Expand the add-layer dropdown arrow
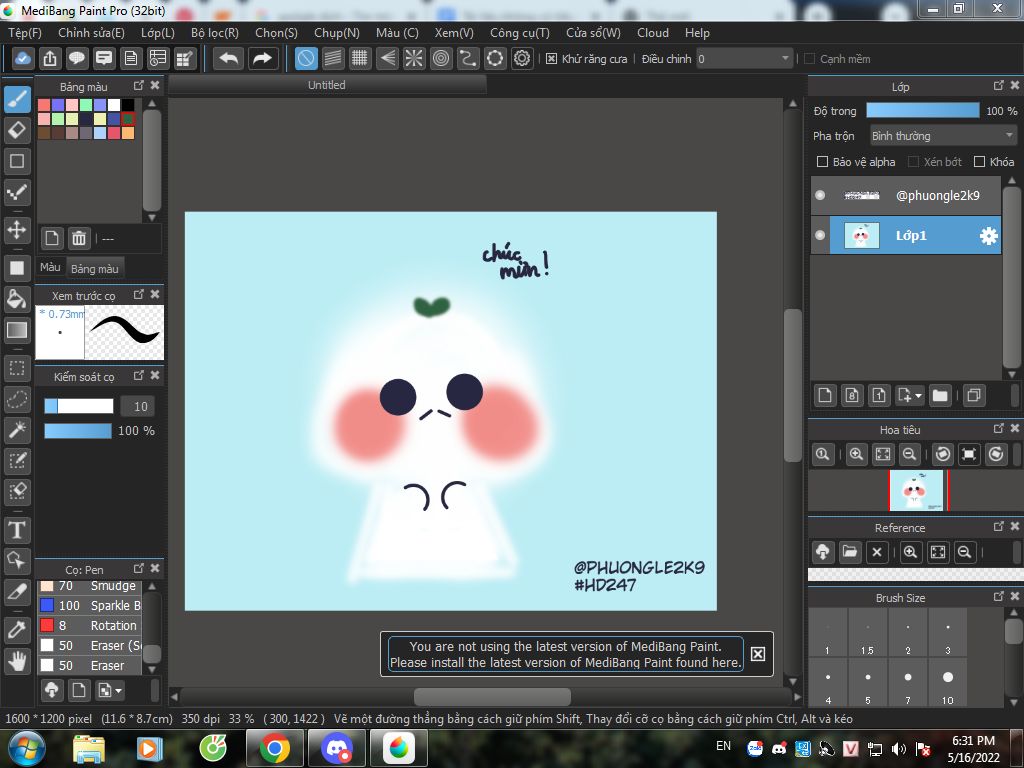Viewport: 1024px width, 768px height. (x=918, y=396)
